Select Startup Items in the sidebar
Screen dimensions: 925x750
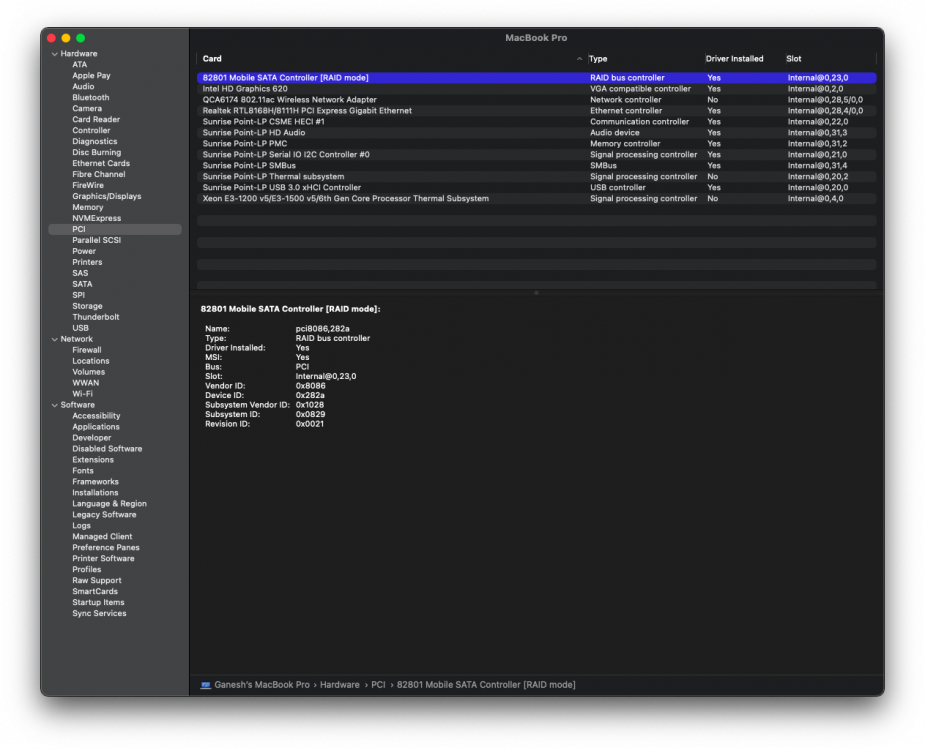click(98, 602)
